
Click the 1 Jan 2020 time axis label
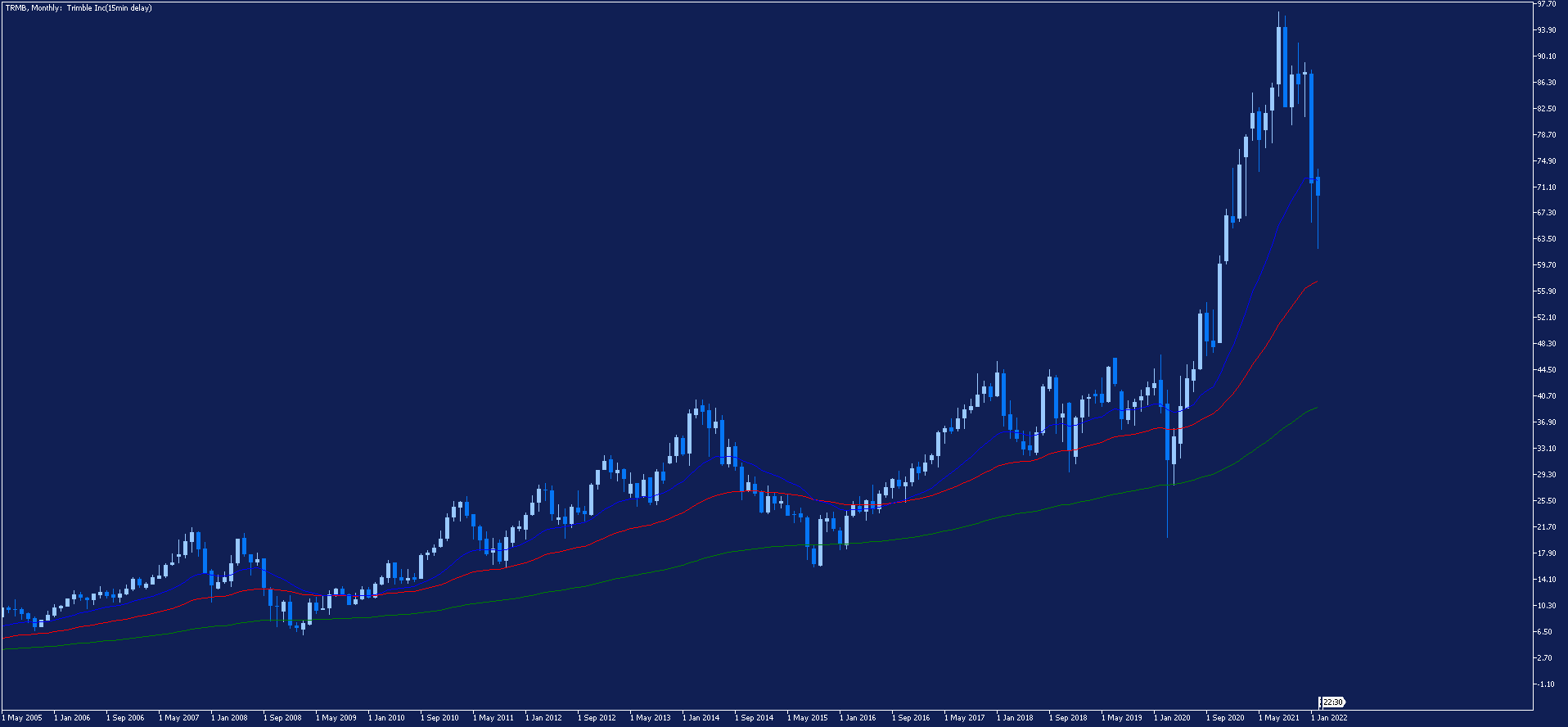tap(1172, 718)
